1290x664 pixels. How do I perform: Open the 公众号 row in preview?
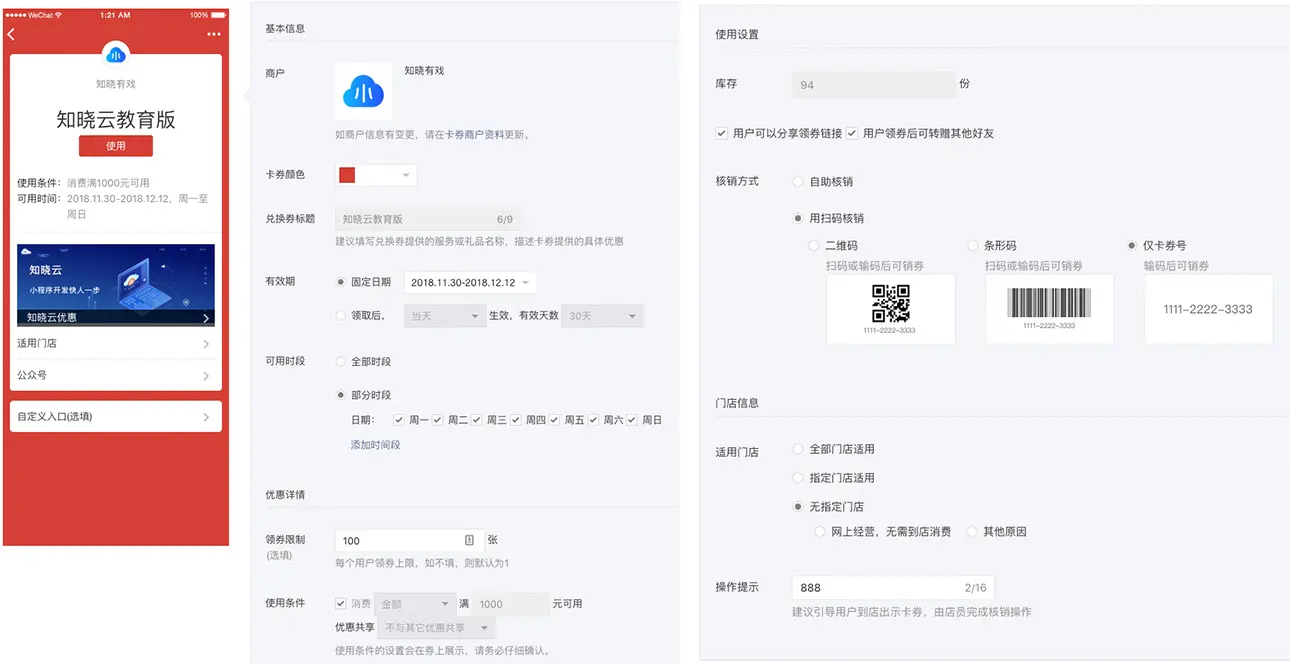[x=116, y=375]
